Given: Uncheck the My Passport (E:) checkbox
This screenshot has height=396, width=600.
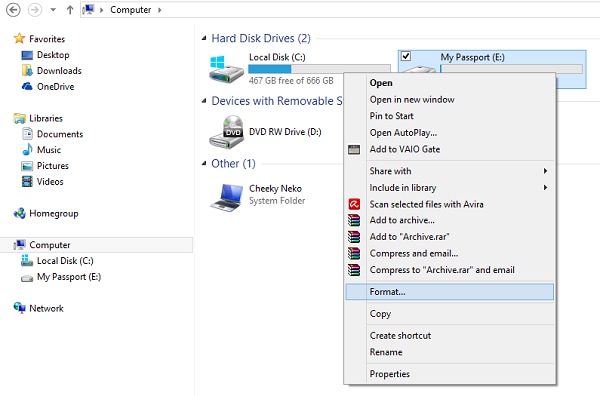Looking at the screenshot, I should (406, 57).
